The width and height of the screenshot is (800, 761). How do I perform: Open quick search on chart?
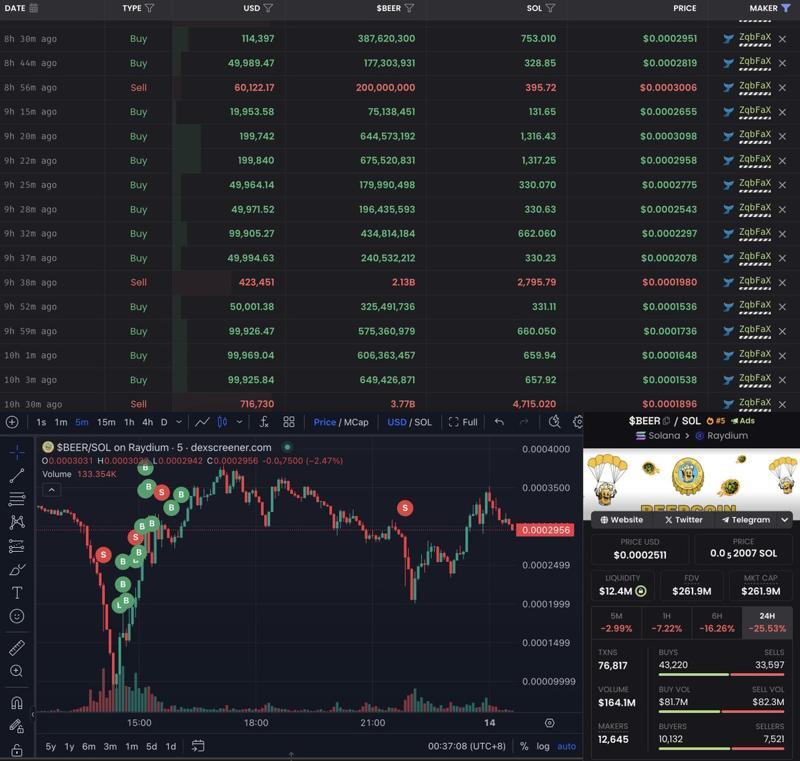554,422
